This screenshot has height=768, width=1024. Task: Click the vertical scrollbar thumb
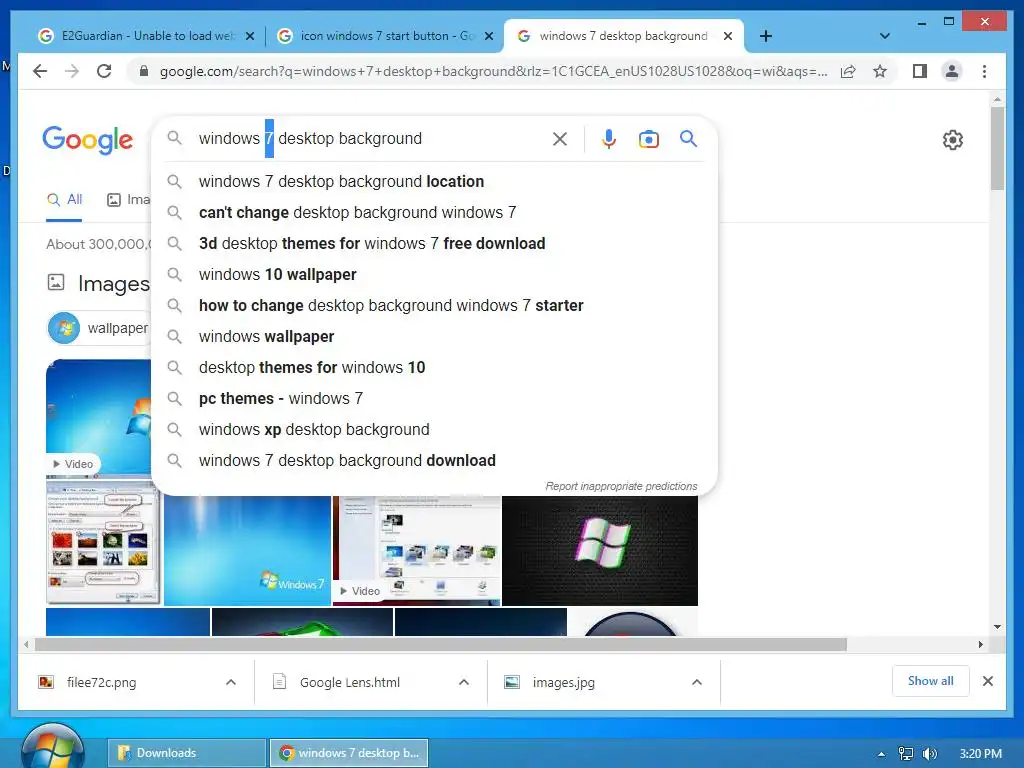(x=997, y=148)
